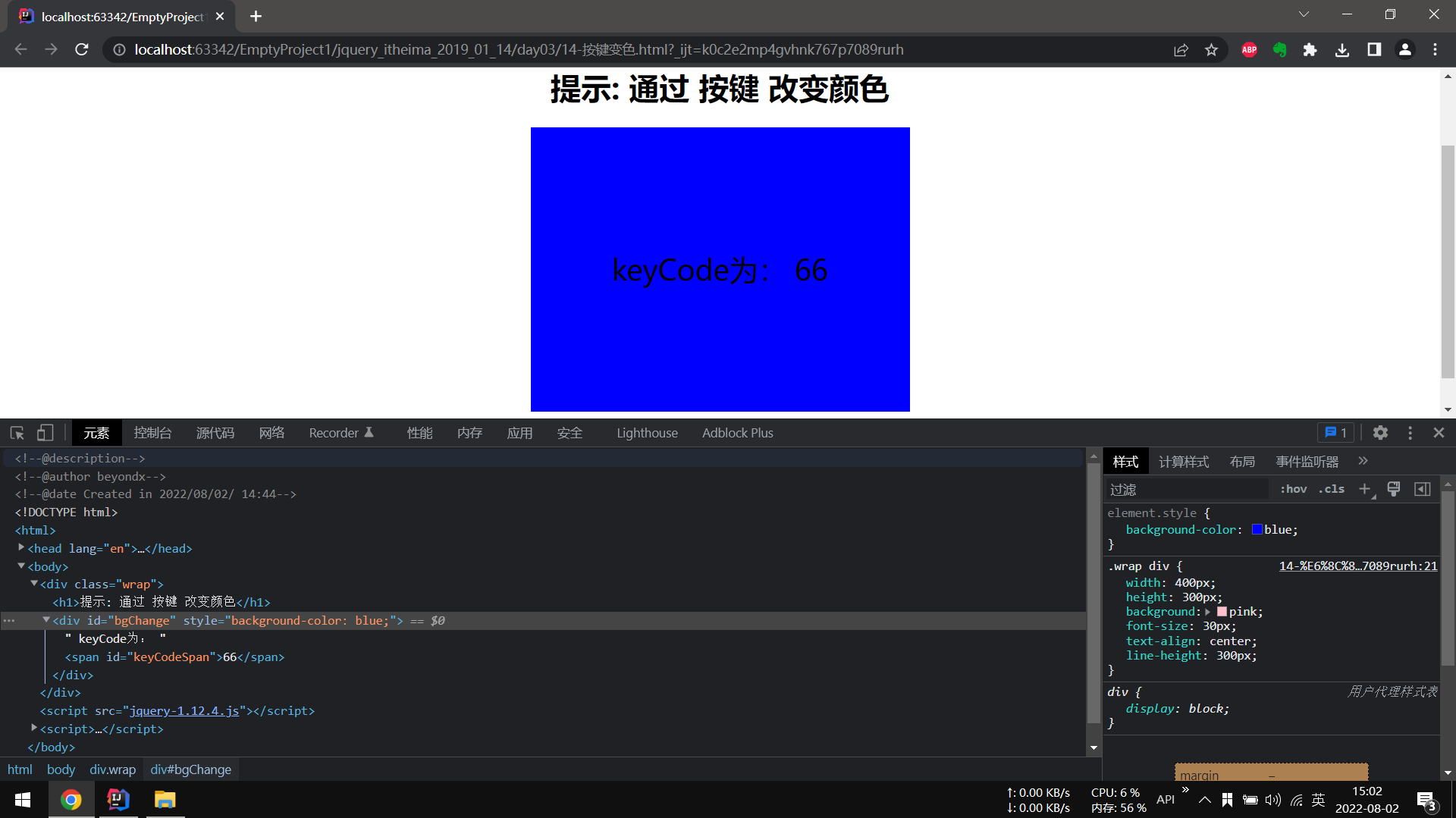This screenshot has width=1456, height=818.
Task: Collapse the div#bgChange node
Action: tap(46, 619)
